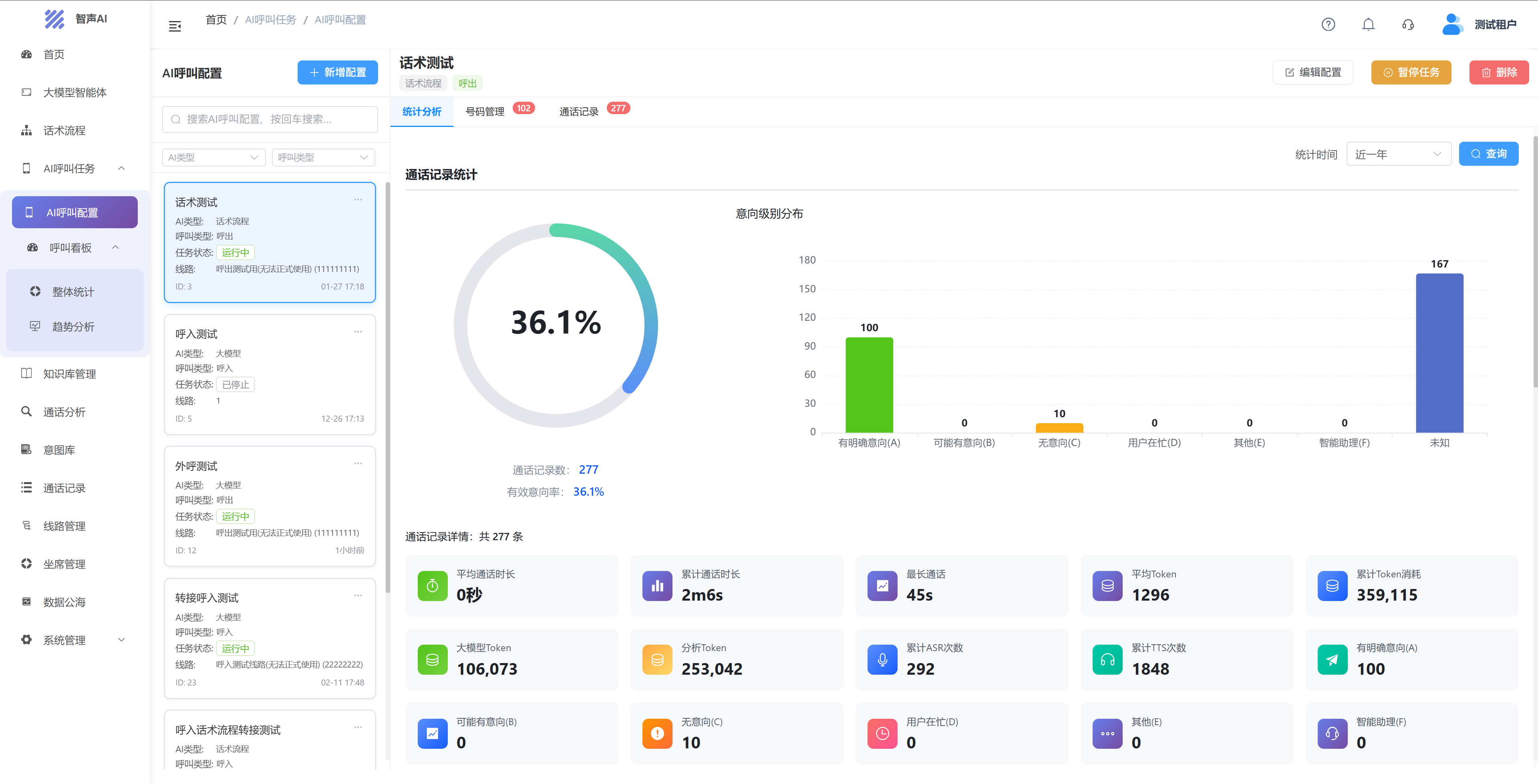Click the 累计ASR次数 microphone icon

882,660
